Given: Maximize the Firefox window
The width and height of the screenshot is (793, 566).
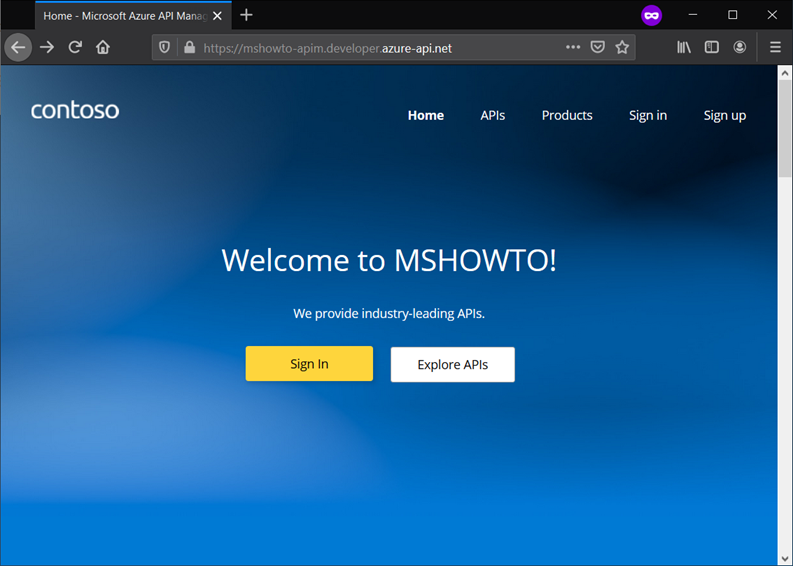Looking at the screenshot, I should click(x=732, y=15).
